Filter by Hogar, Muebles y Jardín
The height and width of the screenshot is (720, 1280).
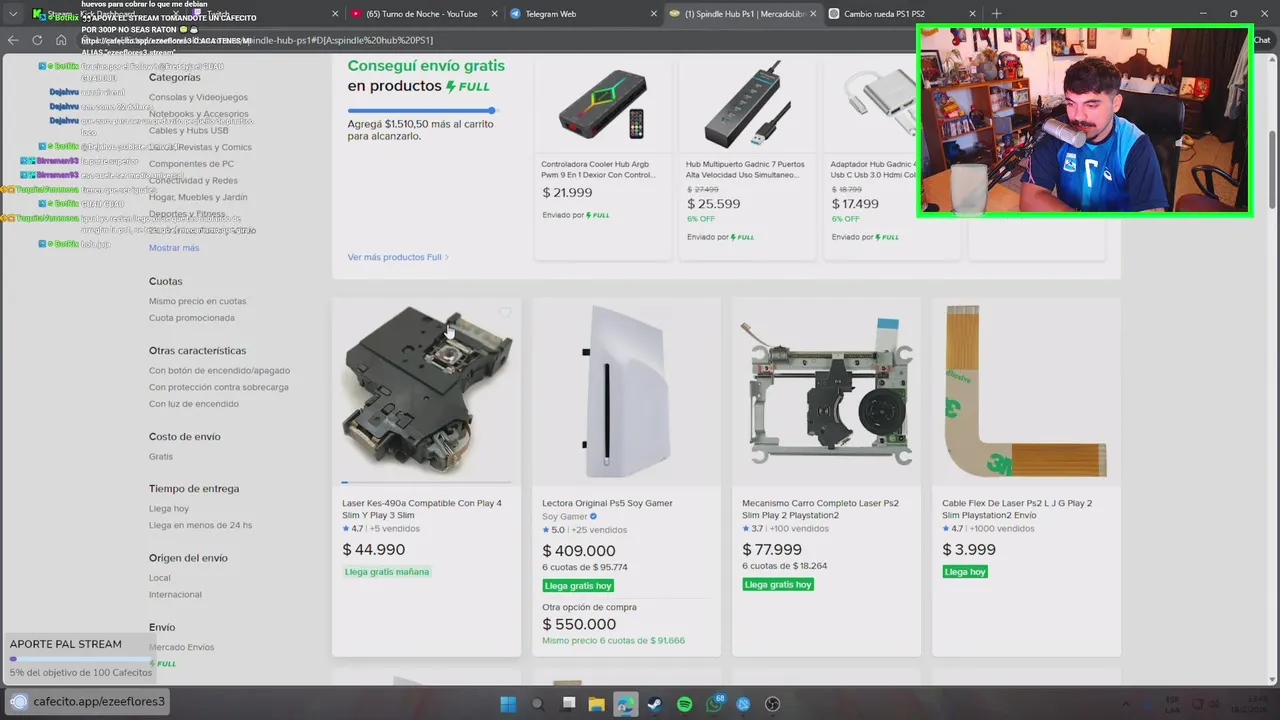198,197
